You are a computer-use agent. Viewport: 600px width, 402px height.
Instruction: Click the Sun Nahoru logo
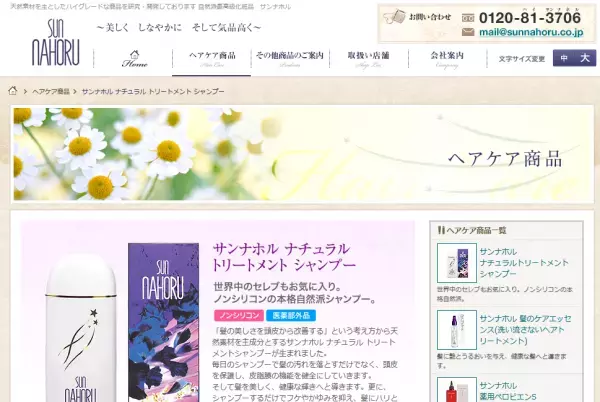tap(56, 42)
